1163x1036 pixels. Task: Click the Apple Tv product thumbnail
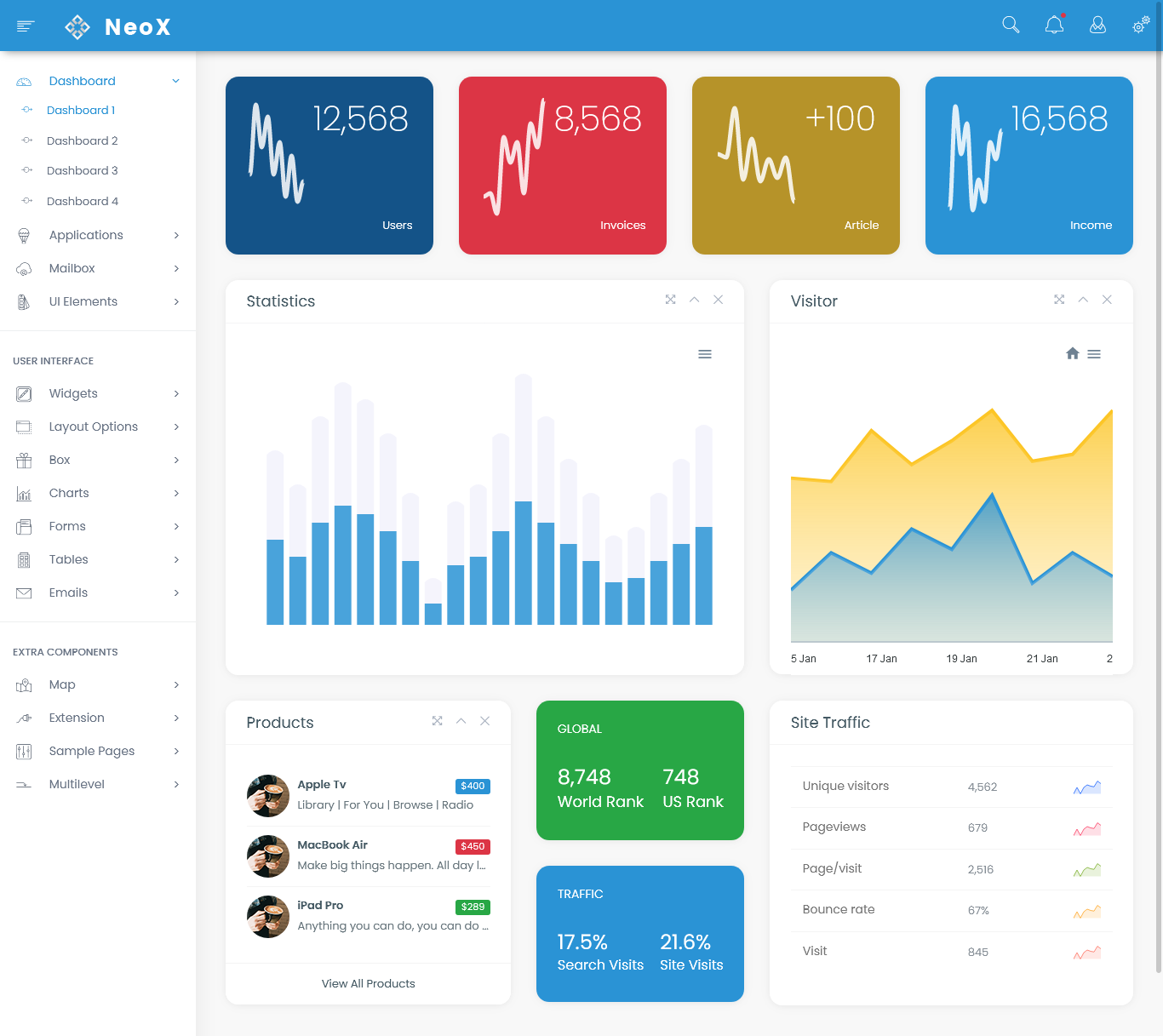click(268, 796)
